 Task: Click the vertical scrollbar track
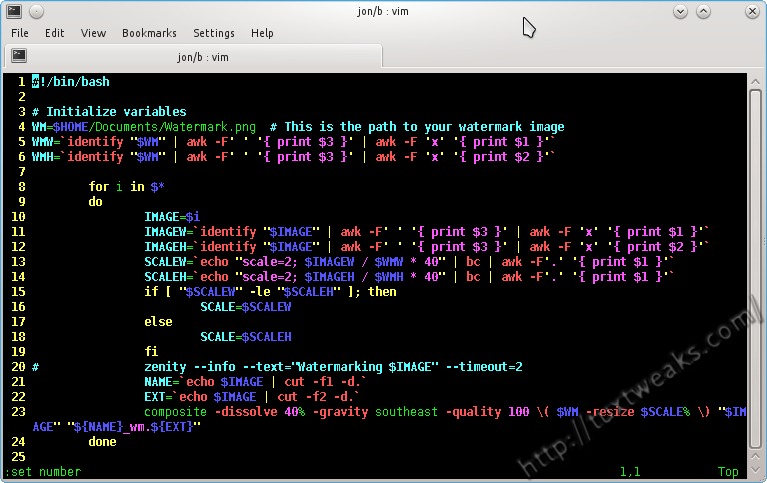pyautogui.click(x=755, y=268)
